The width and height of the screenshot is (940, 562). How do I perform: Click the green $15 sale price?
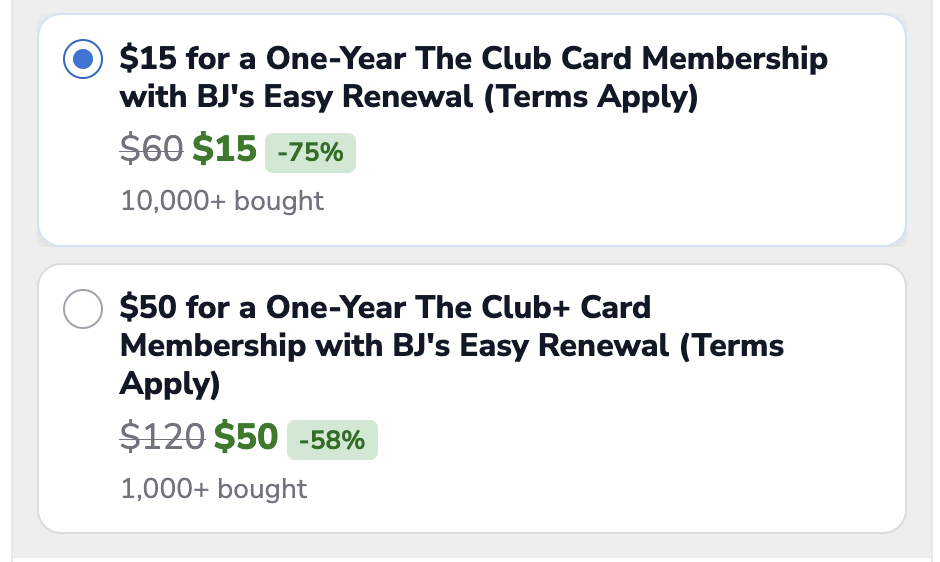click(225, 150)
